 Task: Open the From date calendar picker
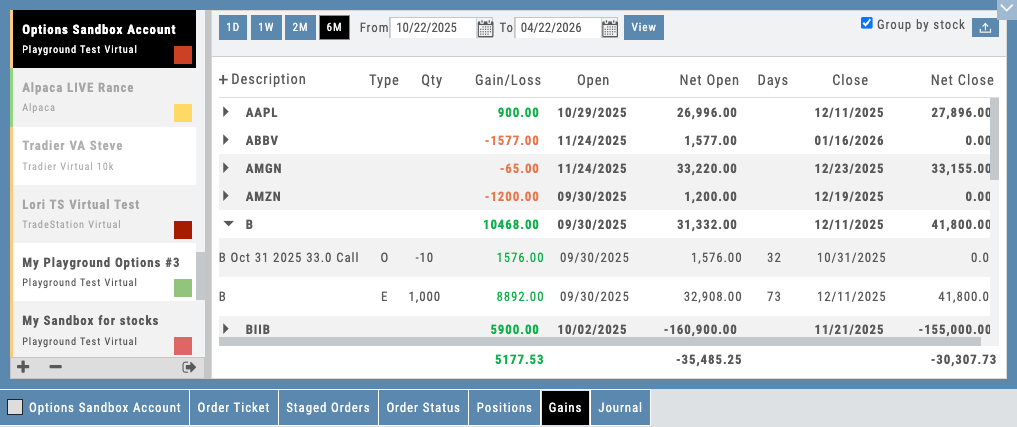(485, 28)
